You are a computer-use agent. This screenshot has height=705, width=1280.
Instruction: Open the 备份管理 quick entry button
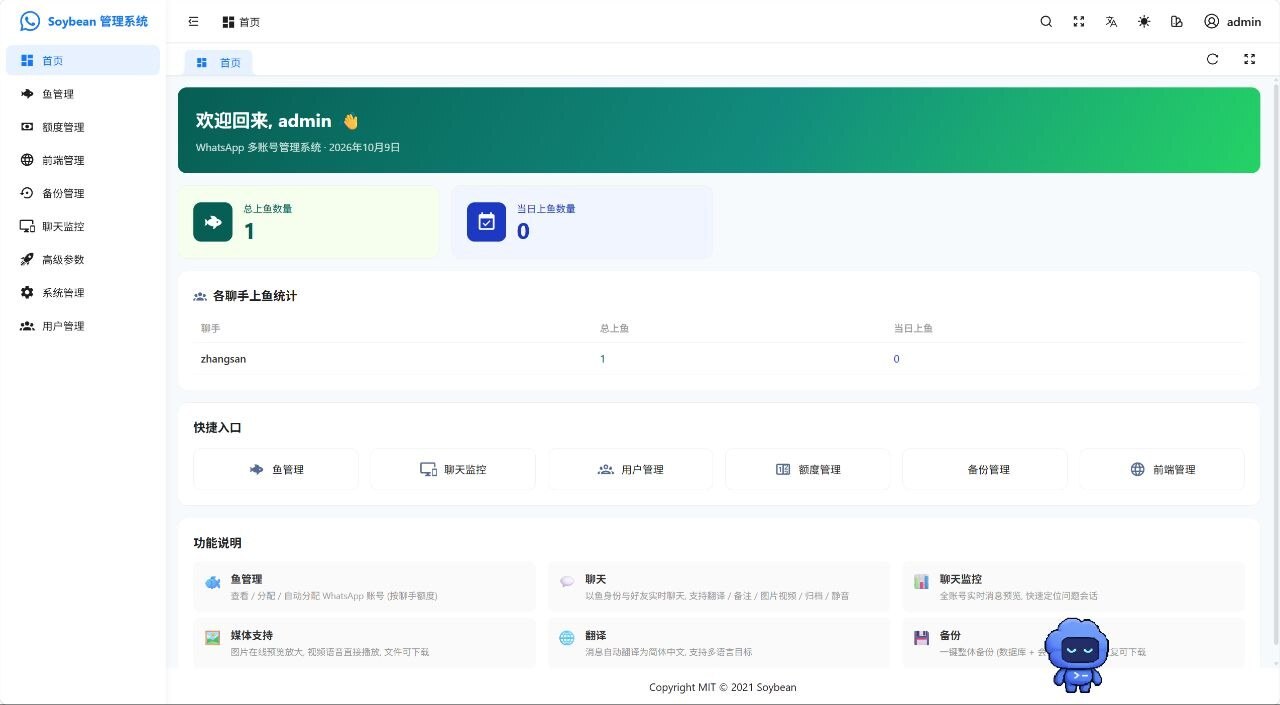click(985, 469)
